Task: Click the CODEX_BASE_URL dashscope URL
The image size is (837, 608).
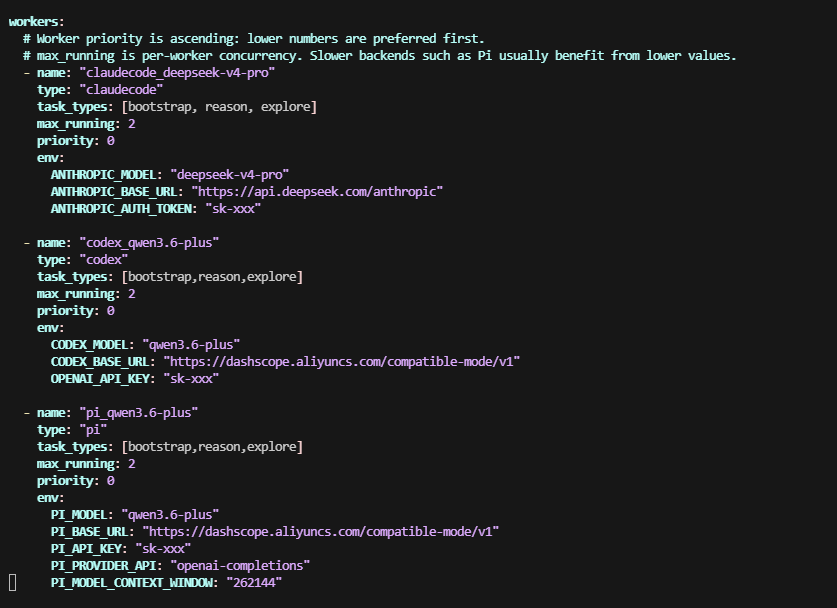Action: click(342, 362)
